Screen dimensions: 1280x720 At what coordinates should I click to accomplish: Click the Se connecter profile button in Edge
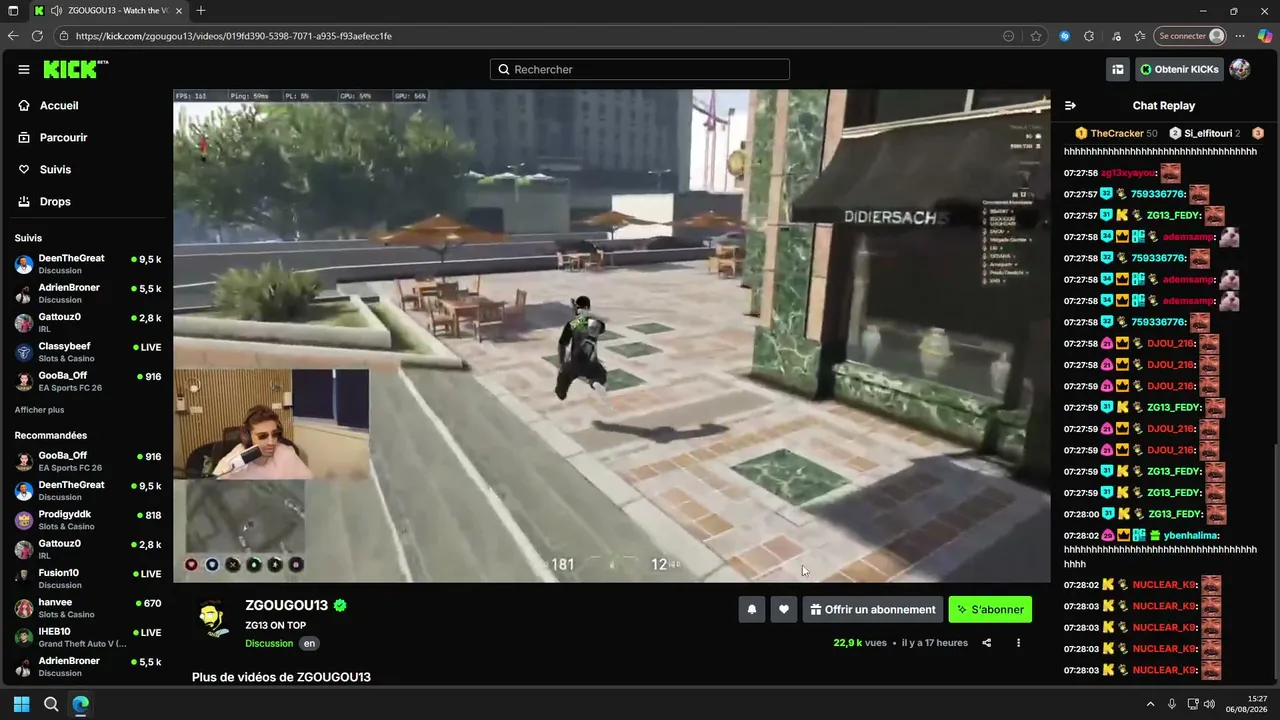click(1190, 36)
